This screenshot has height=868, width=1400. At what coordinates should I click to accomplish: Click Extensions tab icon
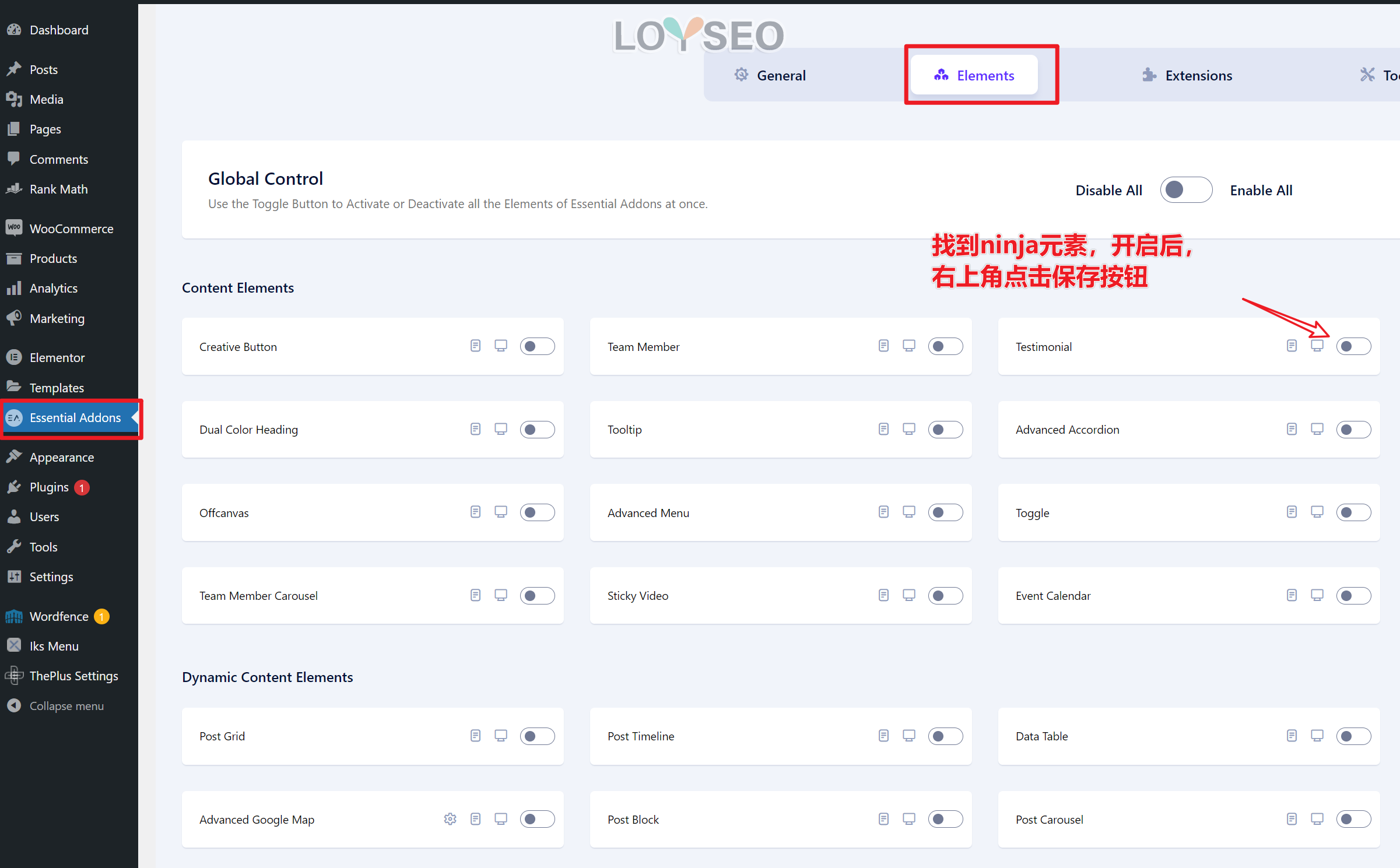(1148, 75)
